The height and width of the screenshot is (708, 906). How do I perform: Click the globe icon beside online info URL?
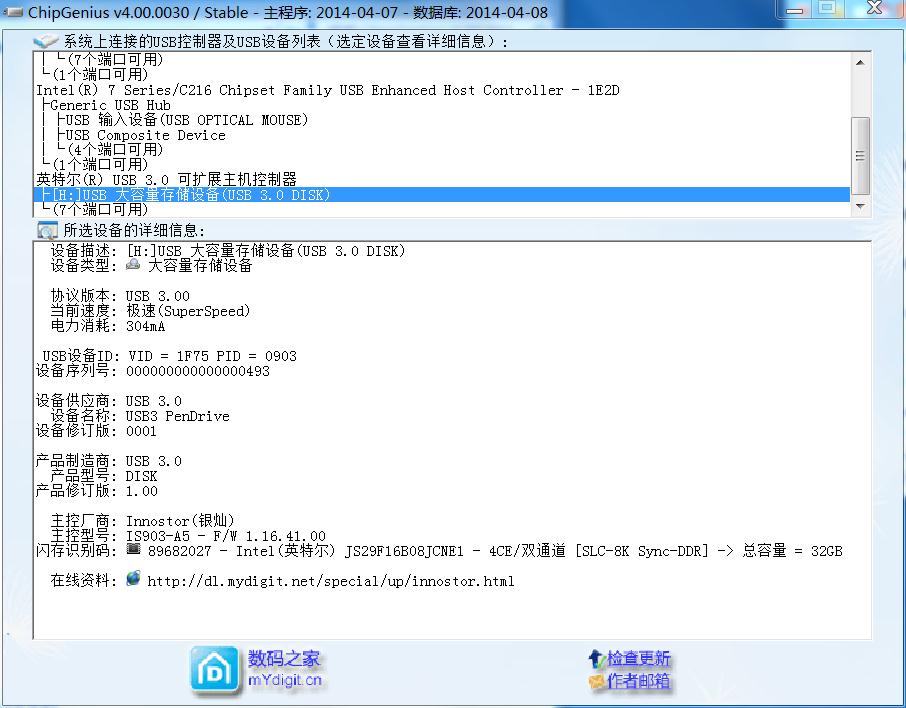tap(133, 579)
